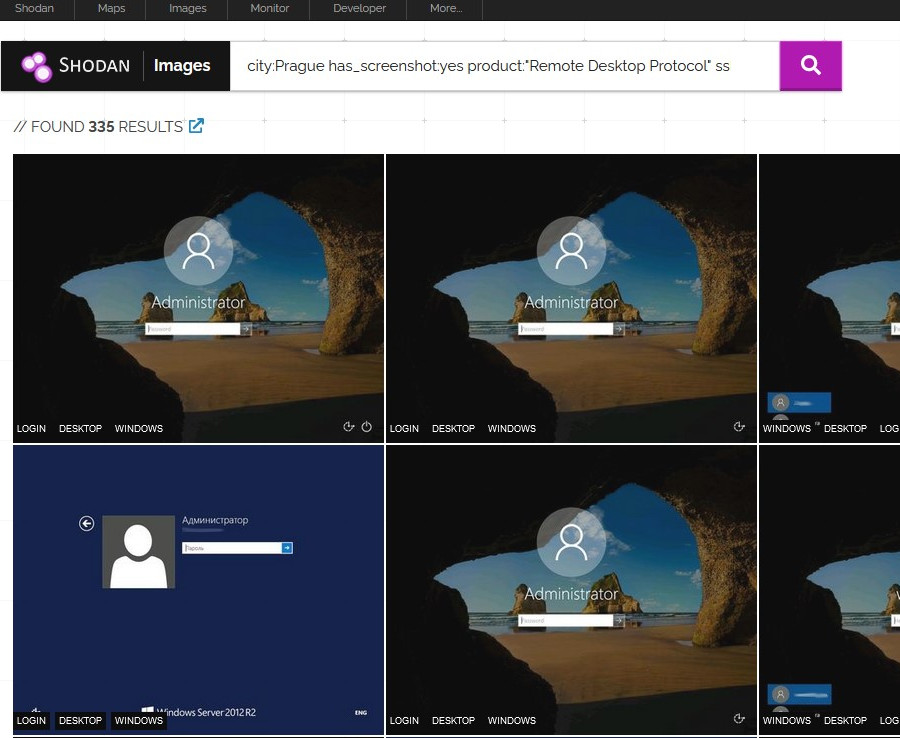This screenshot has height=738, width=900.
Task: Click the Администратор username label
Action: point(215,520)
